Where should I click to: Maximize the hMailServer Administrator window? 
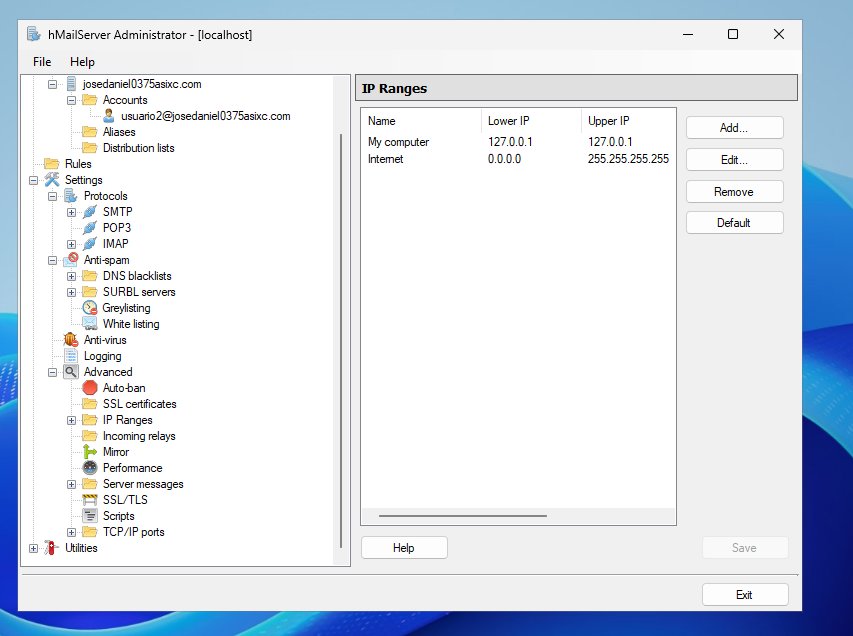click(x=733, y=34)
